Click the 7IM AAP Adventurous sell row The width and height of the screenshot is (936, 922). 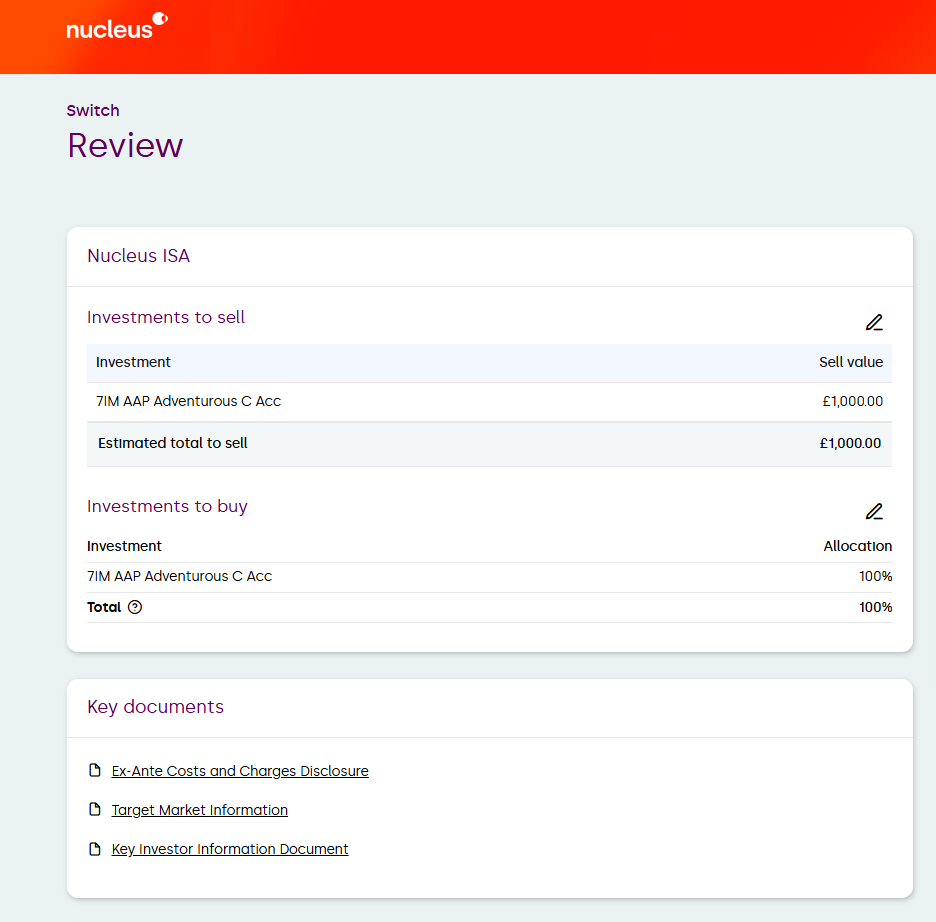click(x=188, y=401)
